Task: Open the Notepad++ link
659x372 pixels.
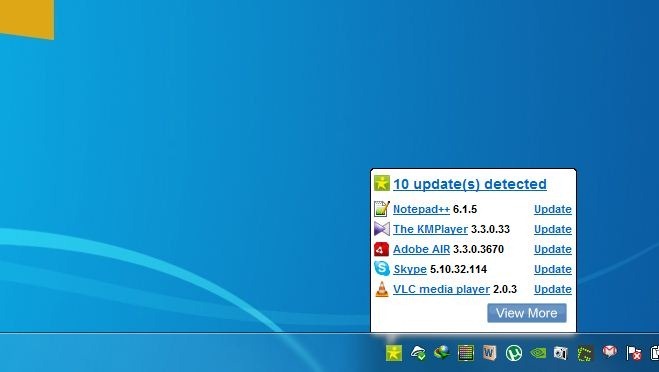Action: (x=422, y=209)
